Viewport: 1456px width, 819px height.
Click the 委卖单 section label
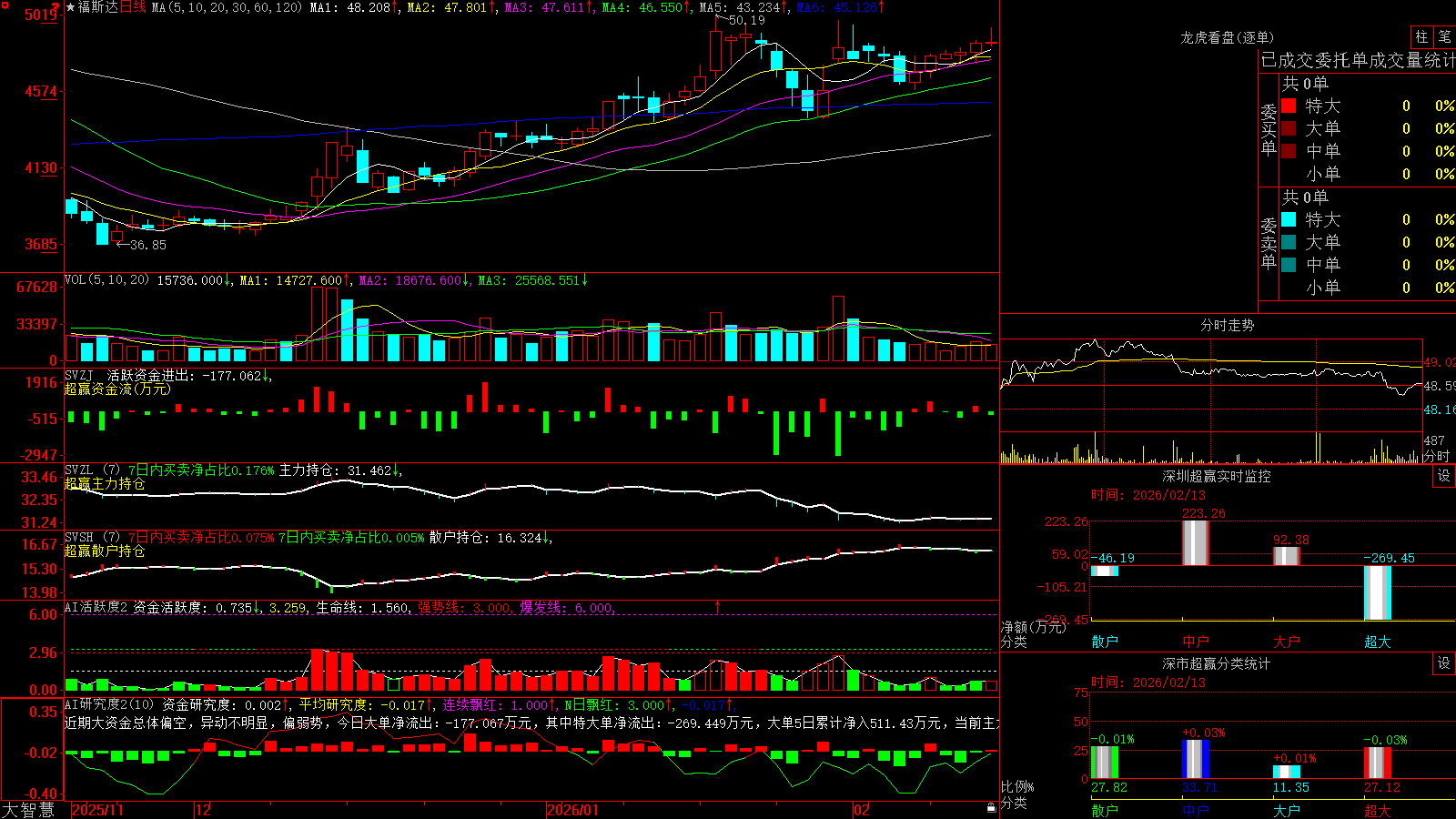click(x=1269, y=244)
